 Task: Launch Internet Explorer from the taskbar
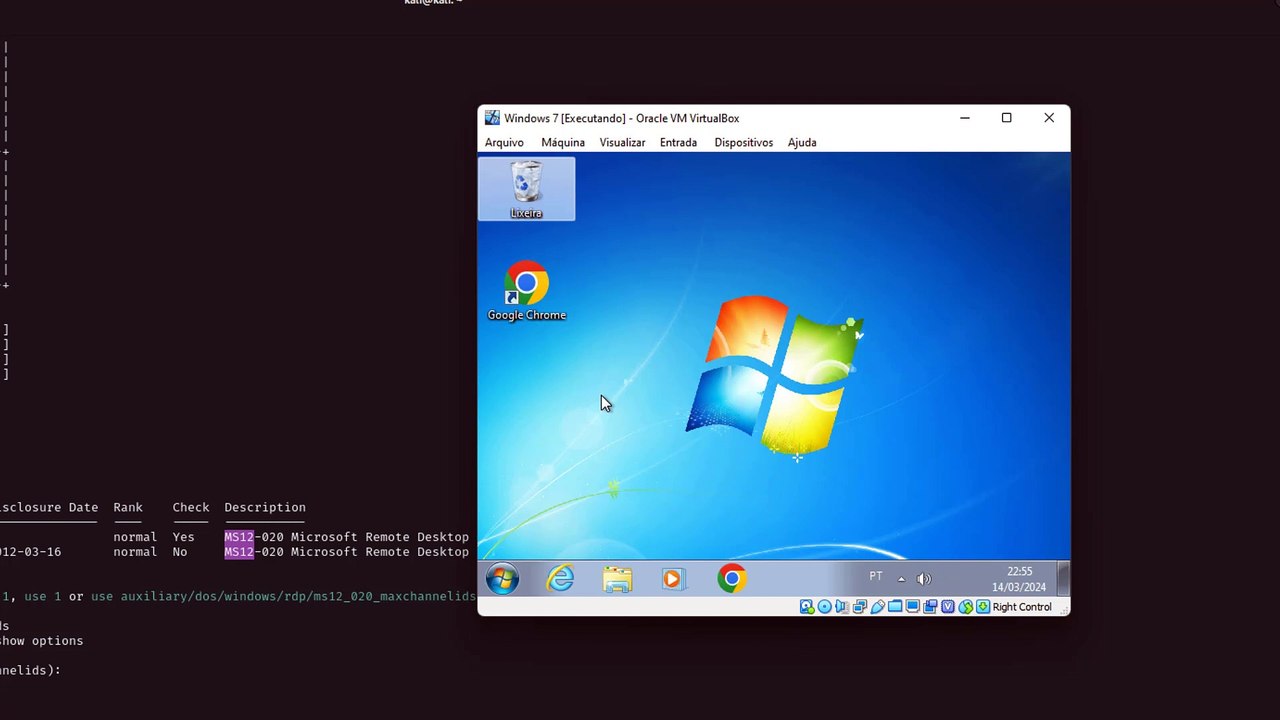click(560, 579)
